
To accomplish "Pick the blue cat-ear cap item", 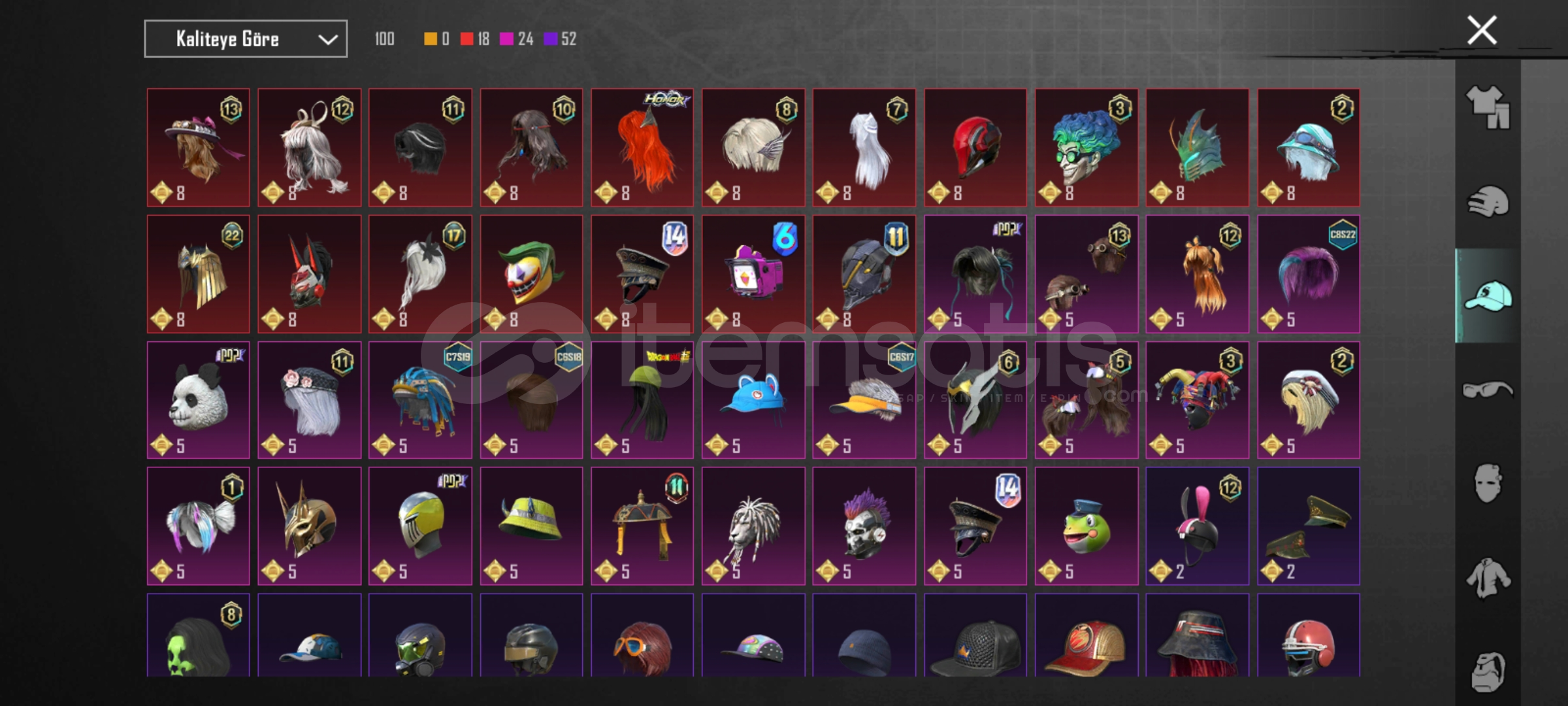I will (753, 400).
